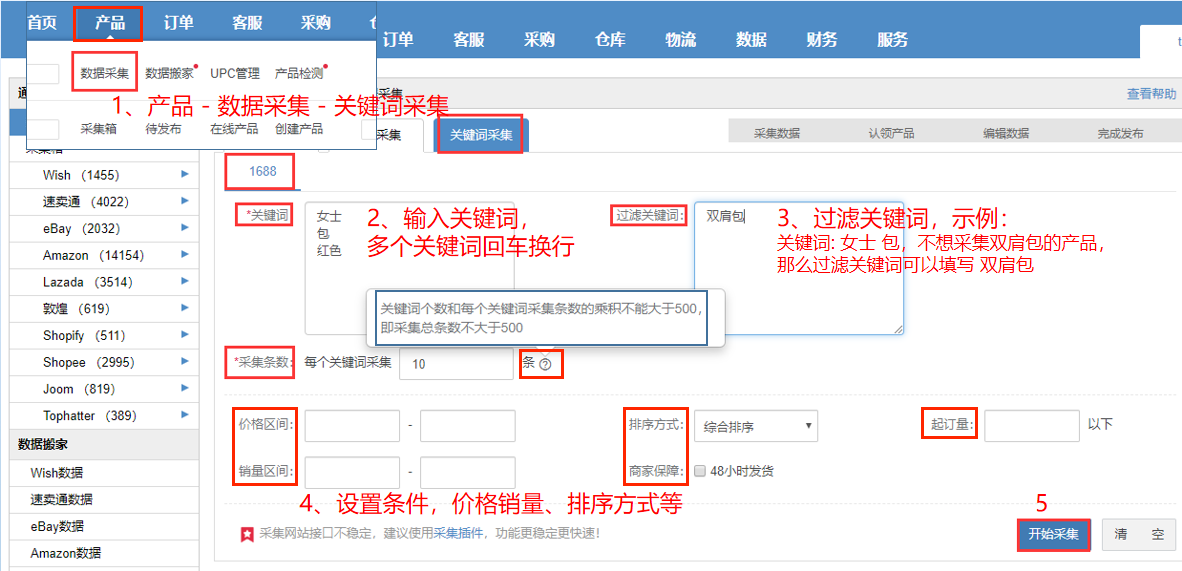Open UPC管理 from the submenu

[234, 73]
